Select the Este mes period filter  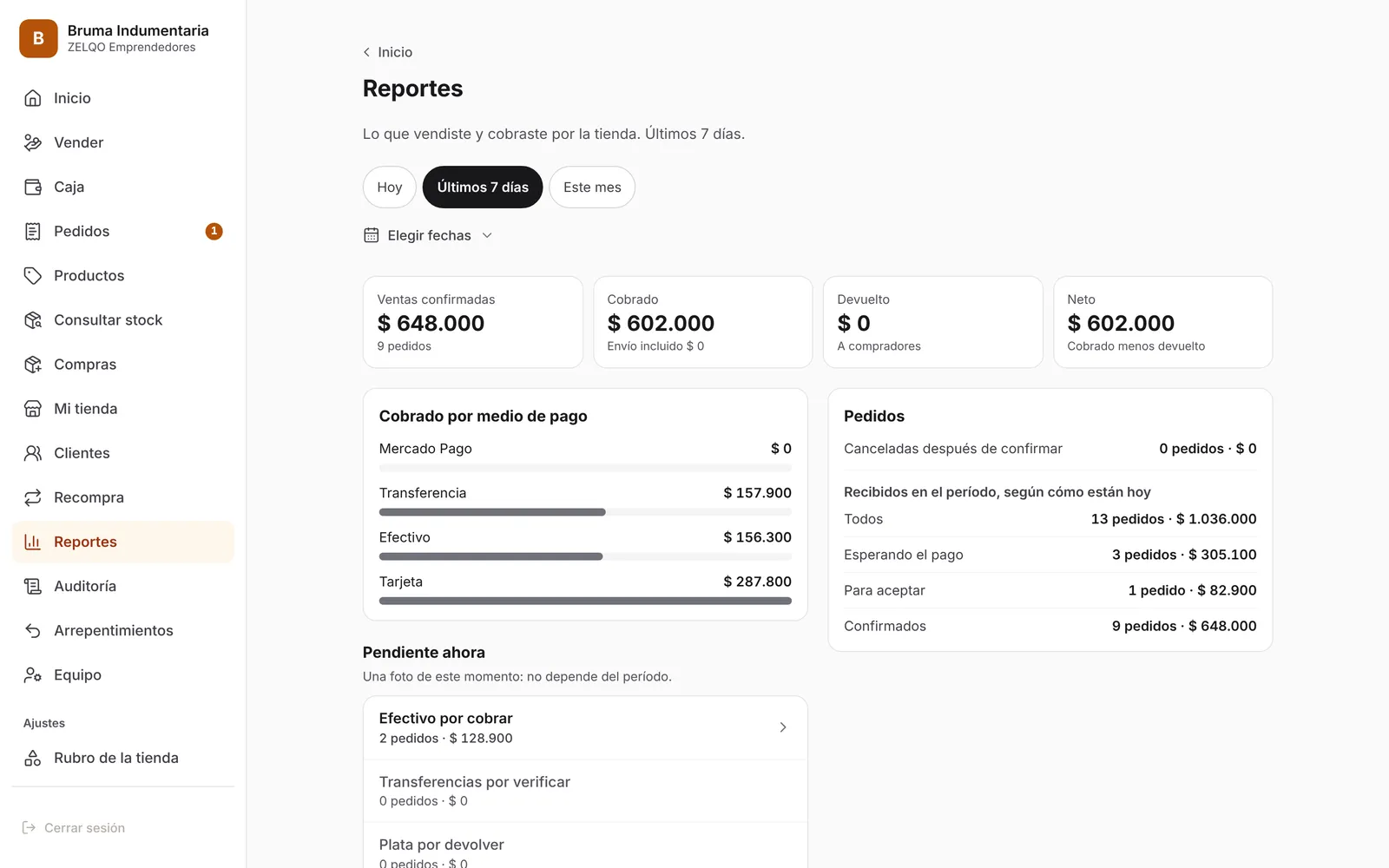592,187
